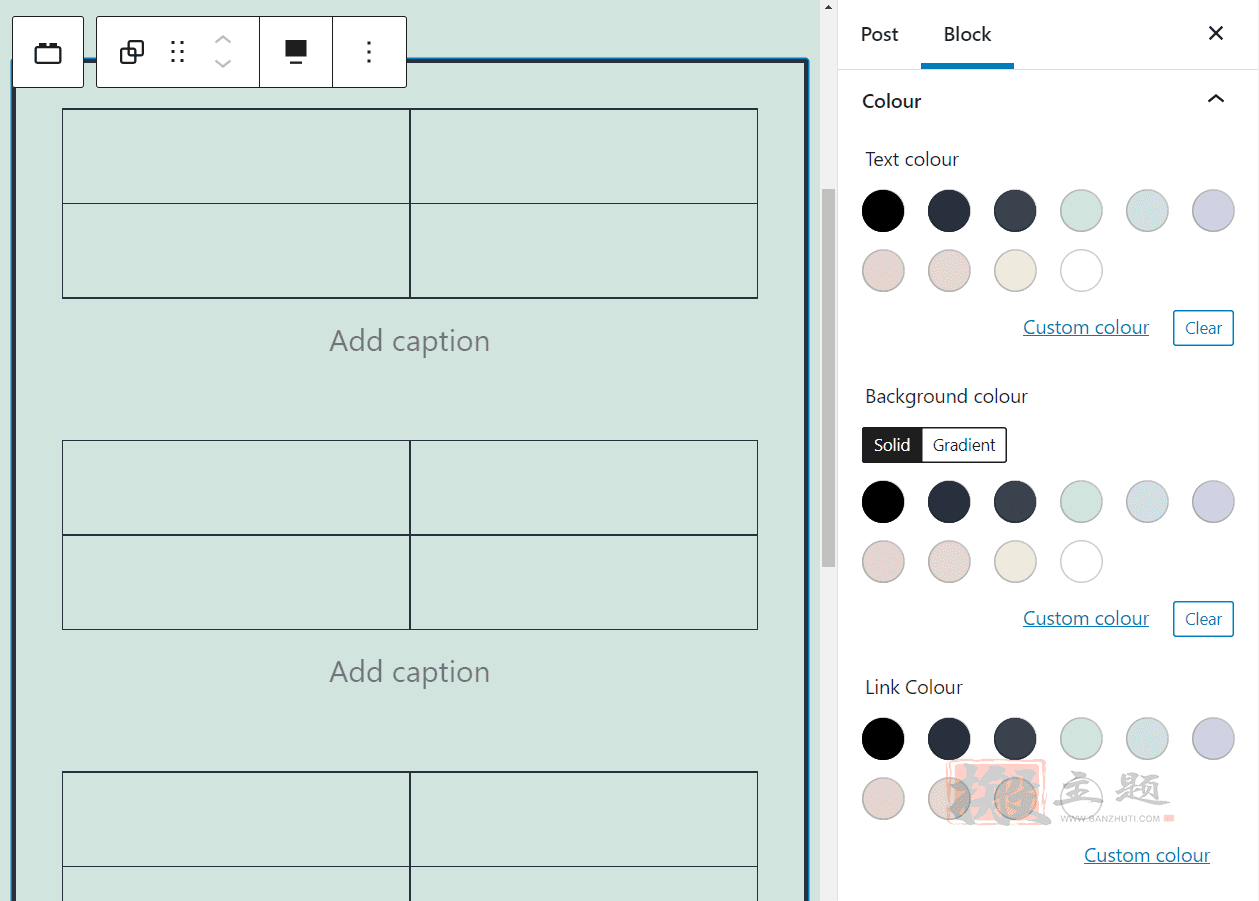Screen dimensions: 1259x901
Task: Click the 'Link Colour' label
Action: click(914, 687)
